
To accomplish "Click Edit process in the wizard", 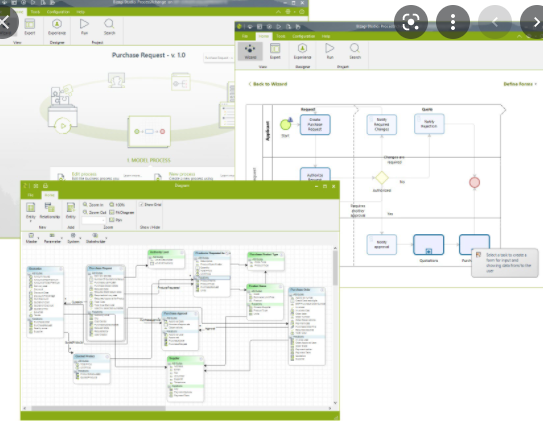I will 84,174.
